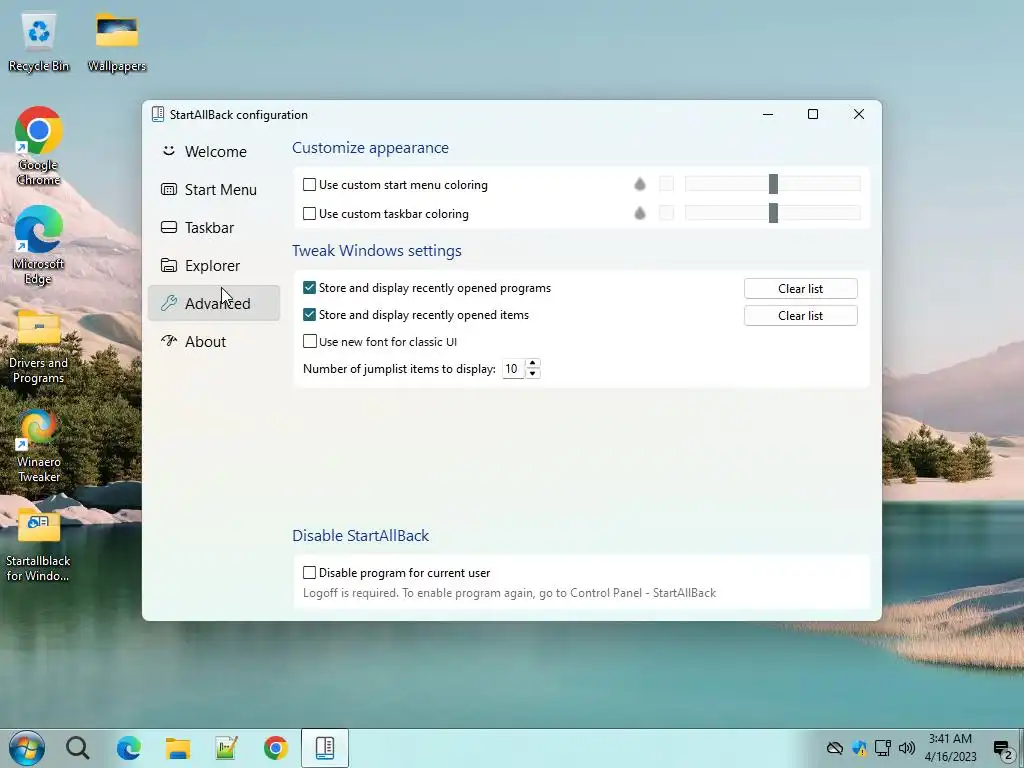Click the jumplist items number field
The height and width of the screenshot is (768, 1024).
pos(513,369)
